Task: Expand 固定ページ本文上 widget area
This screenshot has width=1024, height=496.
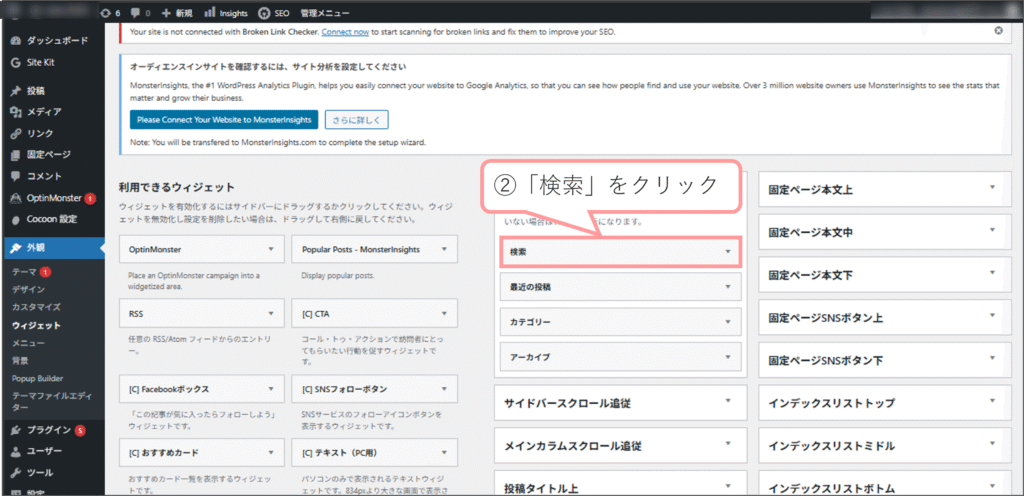Action: (991, 188)
